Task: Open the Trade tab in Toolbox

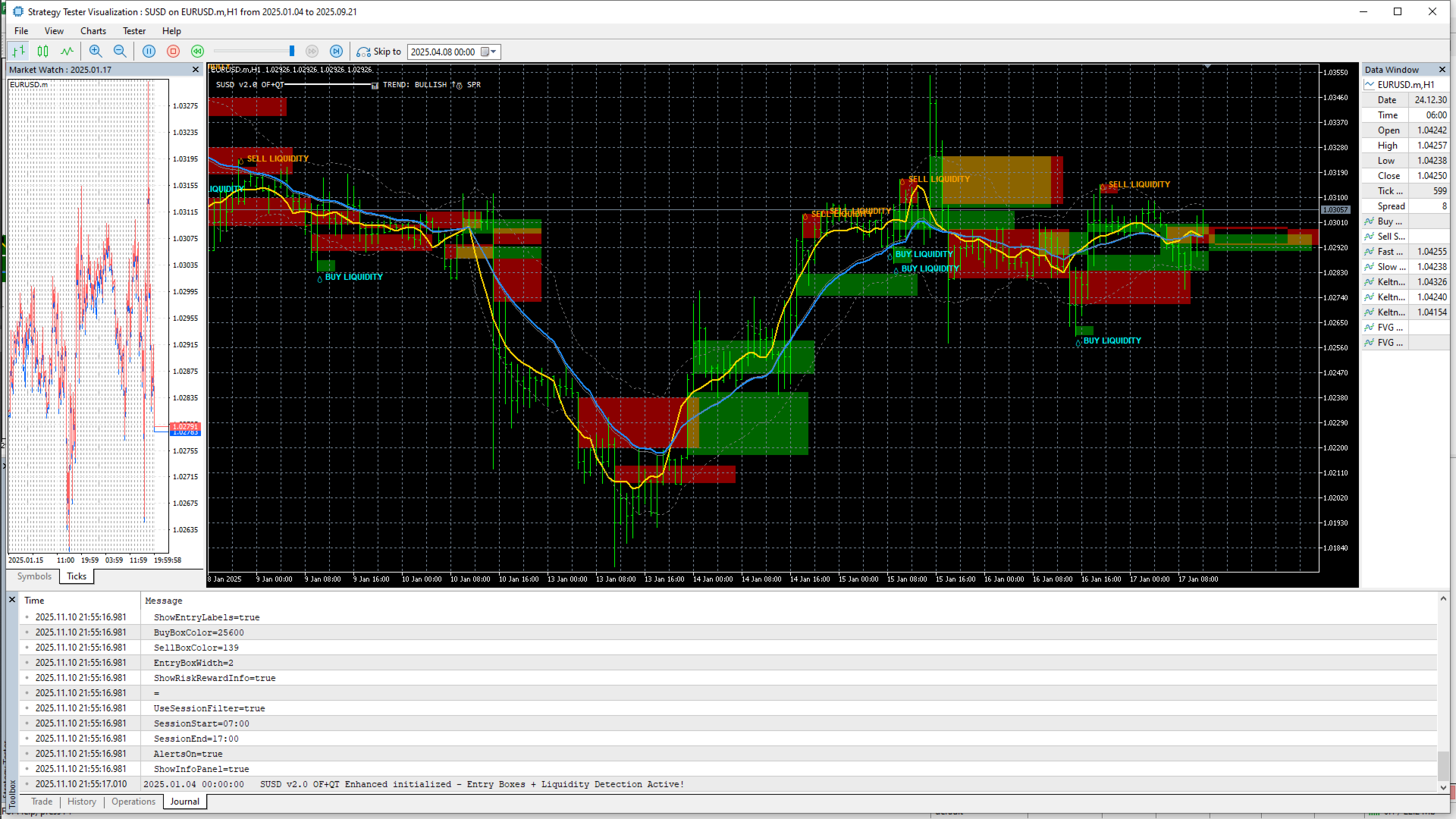Action: [x=42, y=802]
